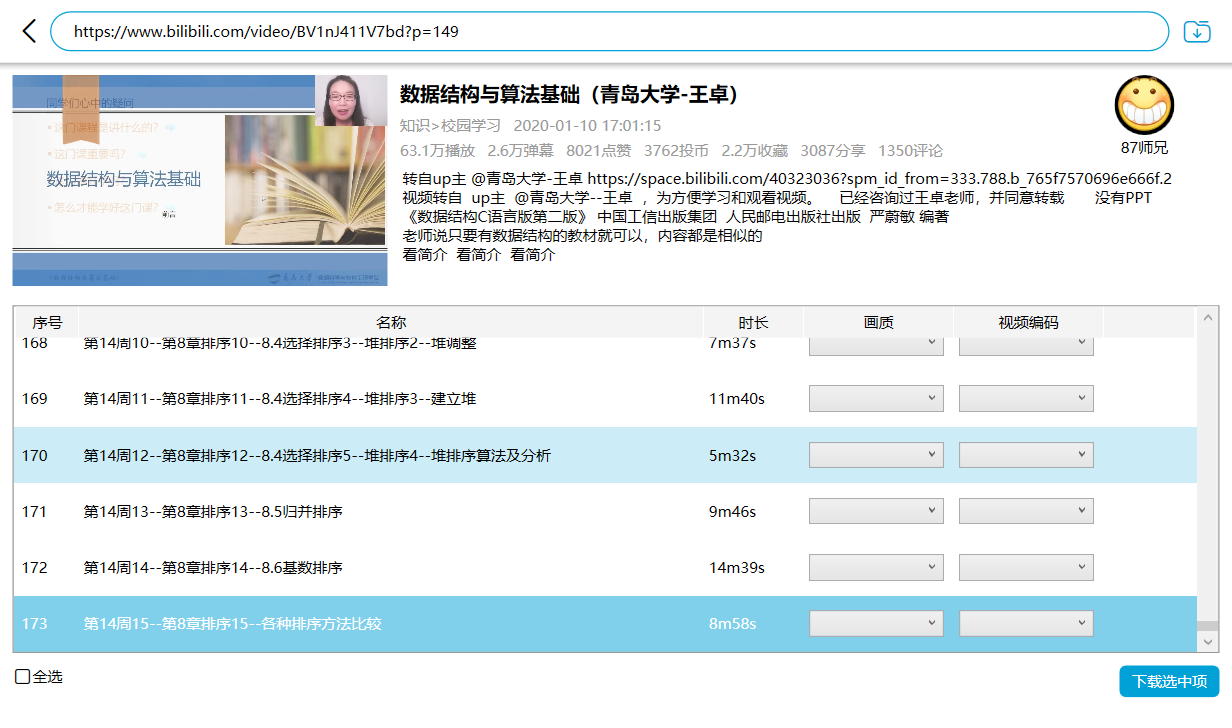The width and height of the screenshot is (1232, 728).
Task: Click 序号 cell 170
Action: pos(35,455)
